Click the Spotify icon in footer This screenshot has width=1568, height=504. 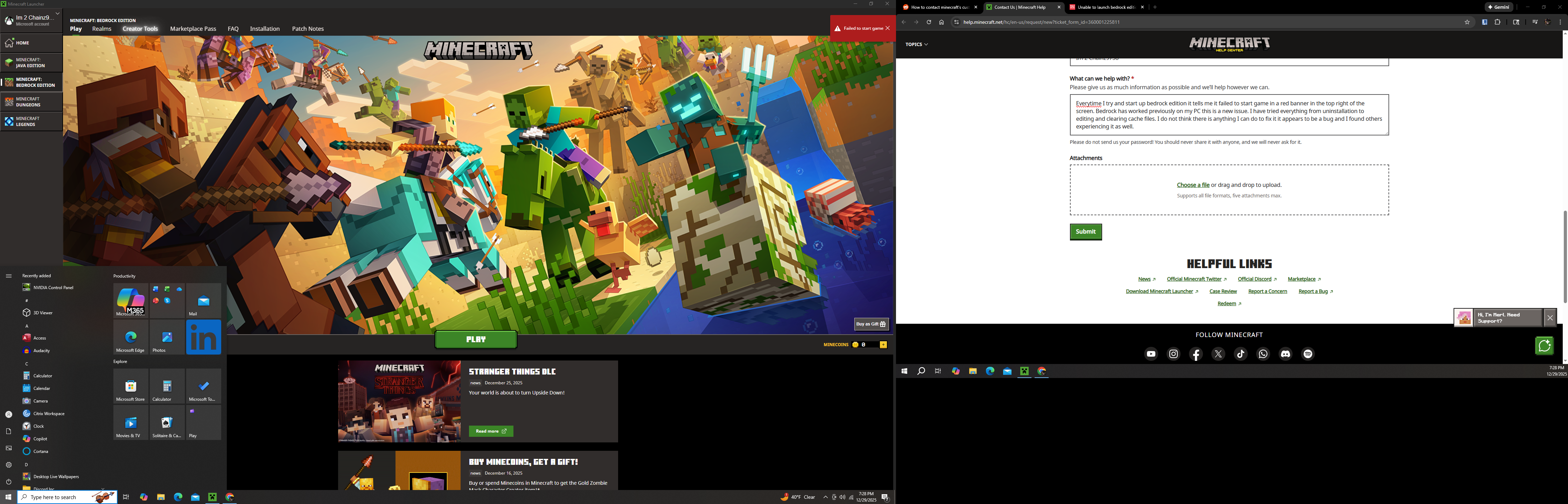click(x=1308, y=354)
